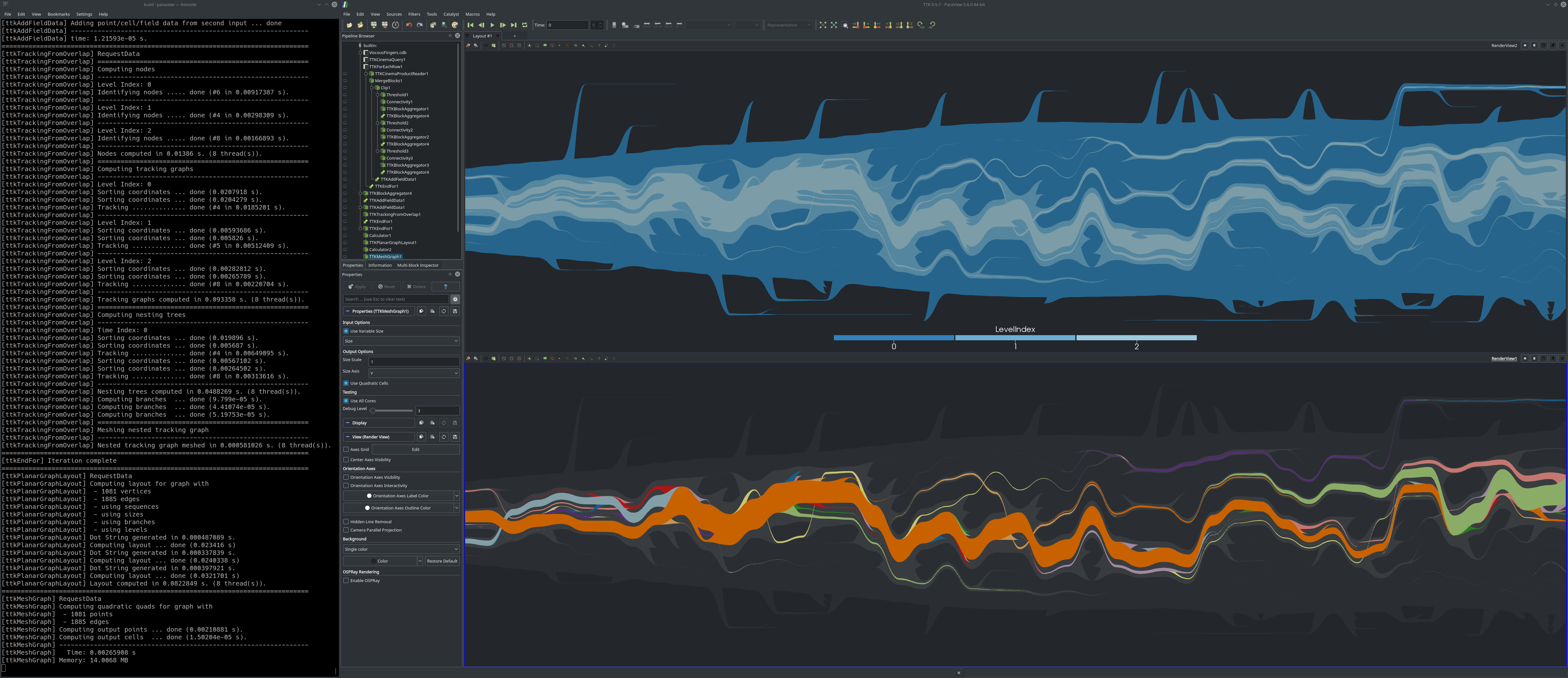Open the Filters menu in ParaView
Screen dimensions: 1568x678
[x=414, y=14]
